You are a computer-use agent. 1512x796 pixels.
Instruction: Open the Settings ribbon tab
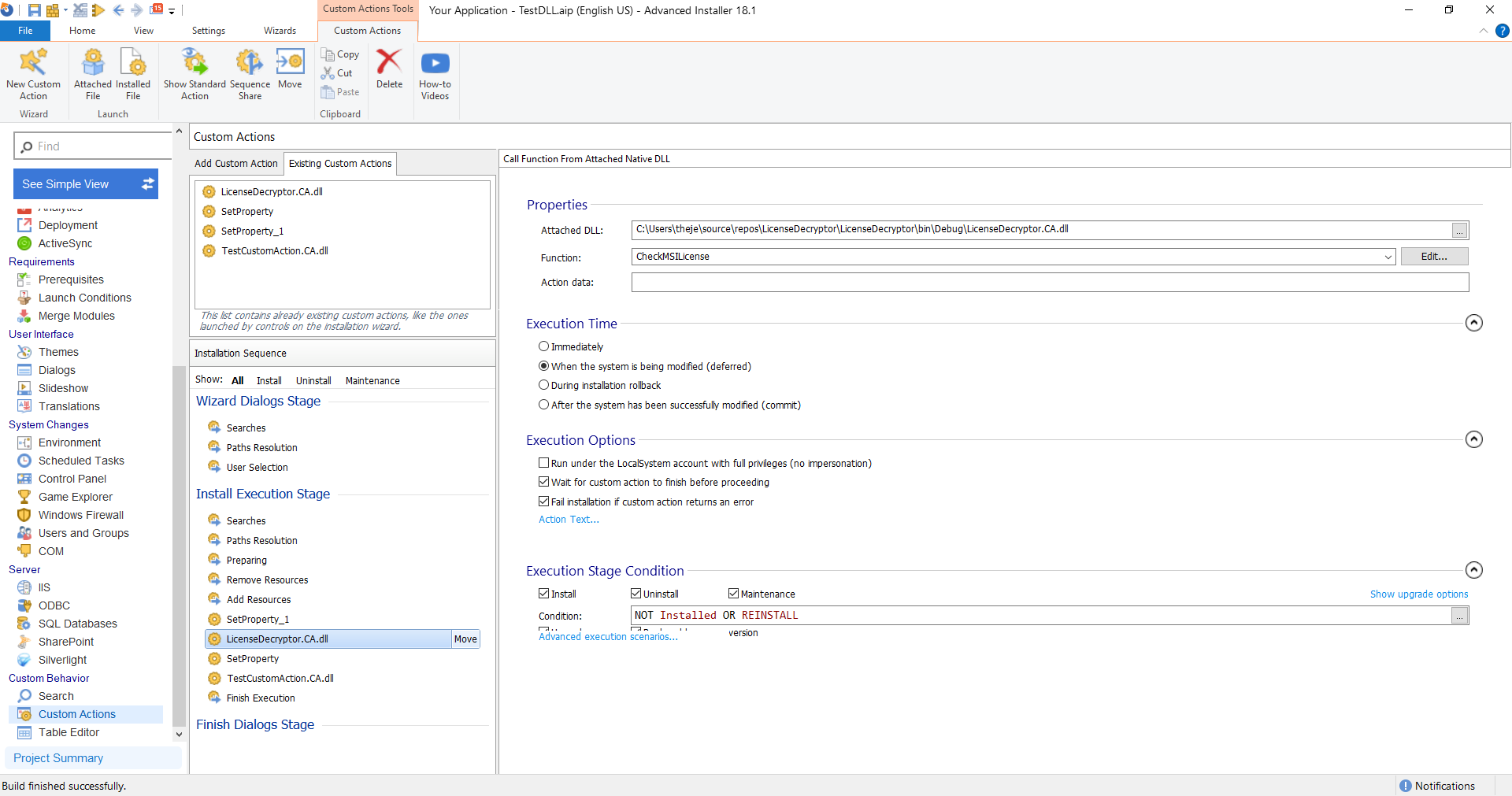pos(209,31)
